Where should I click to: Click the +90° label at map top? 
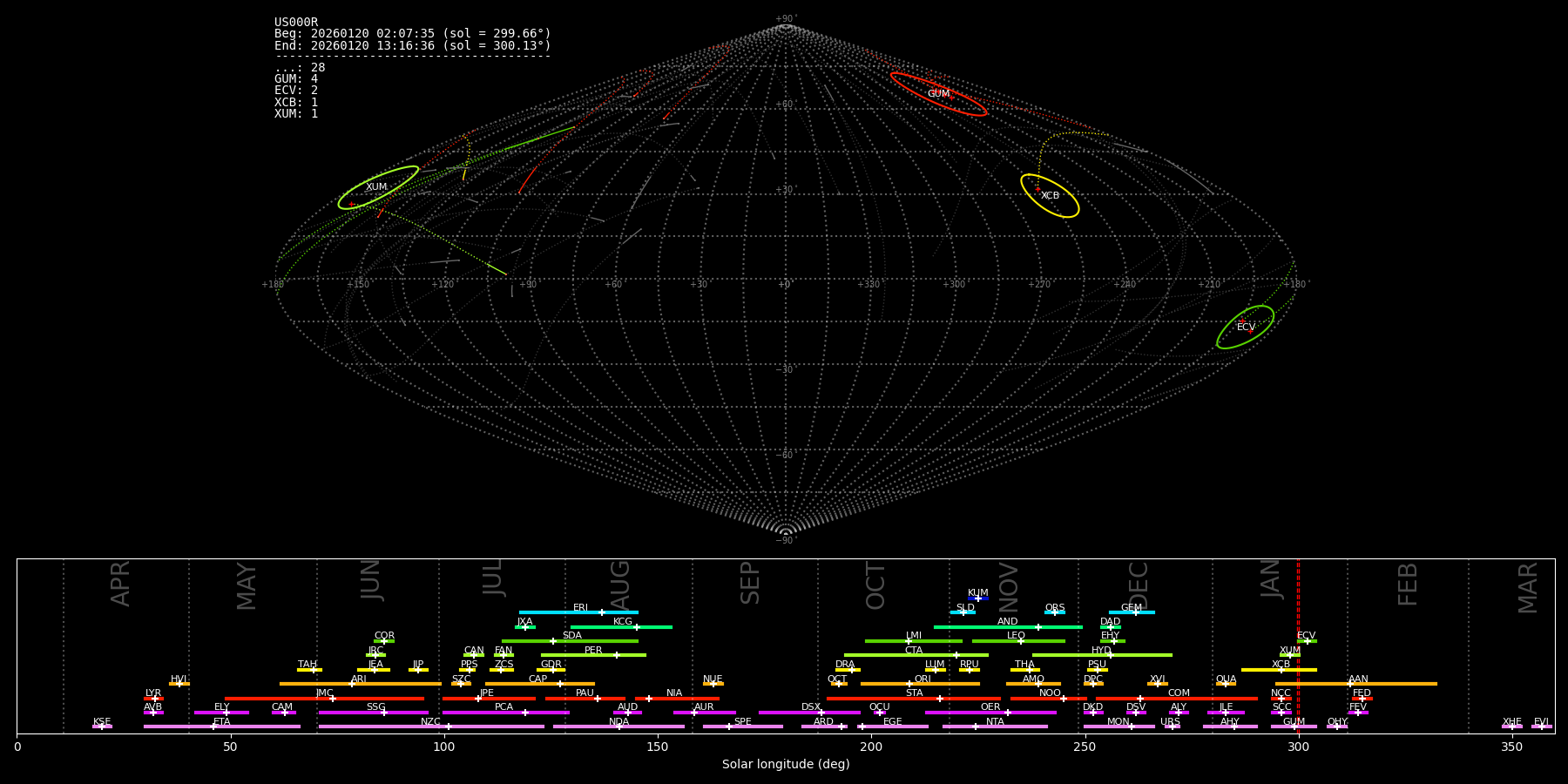pyautogui.click(x=786, y=19)
